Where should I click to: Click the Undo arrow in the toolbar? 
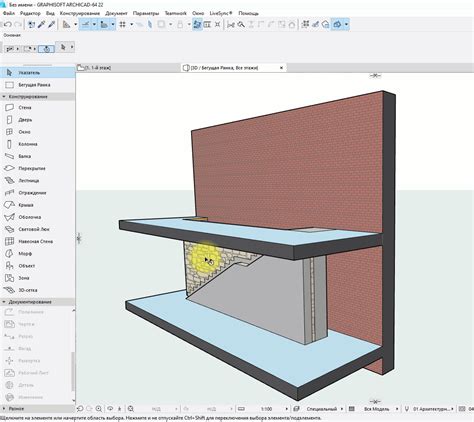pyautogui.click(x=8, y=24)
